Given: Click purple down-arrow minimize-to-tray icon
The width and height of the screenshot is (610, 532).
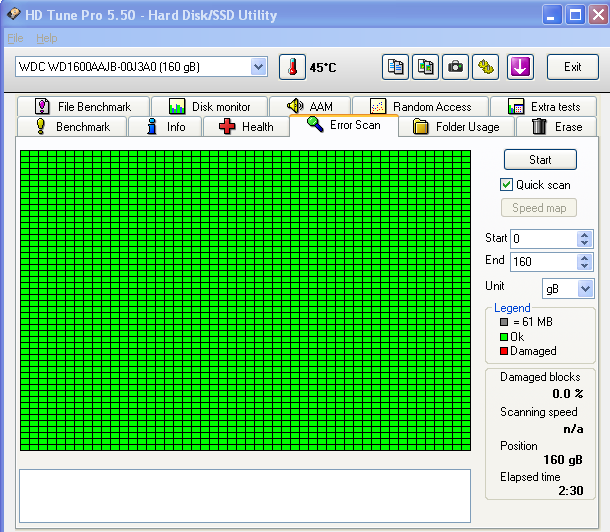Looking at the screenshot, I should (x=520, y=67).
